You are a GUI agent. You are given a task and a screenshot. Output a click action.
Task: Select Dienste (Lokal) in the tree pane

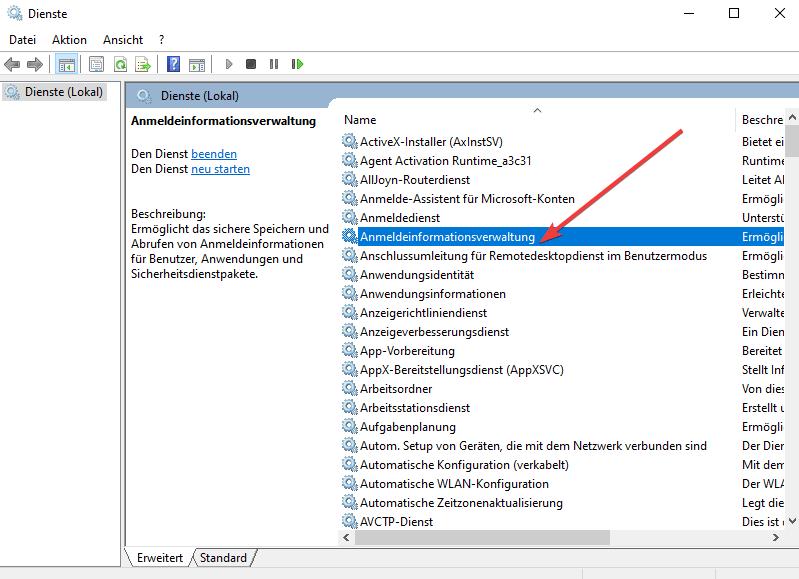55,92
